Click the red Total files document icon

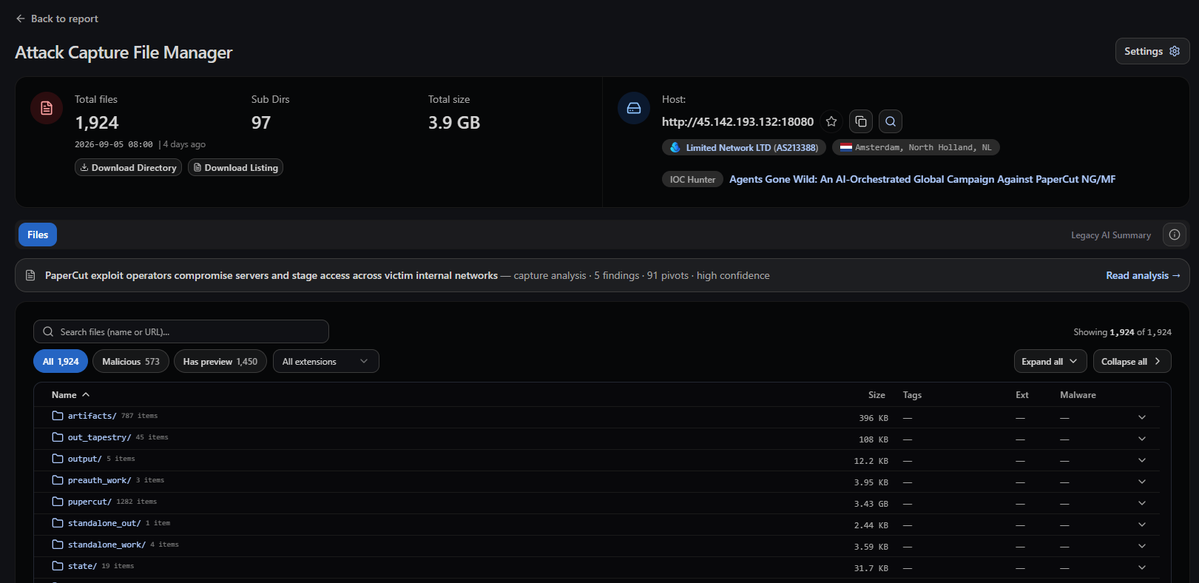tap(47, 108)
